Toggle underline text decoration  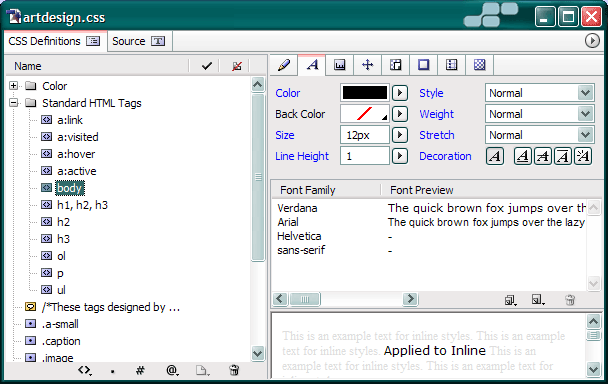pyautogui.click(x=523, y=156)
